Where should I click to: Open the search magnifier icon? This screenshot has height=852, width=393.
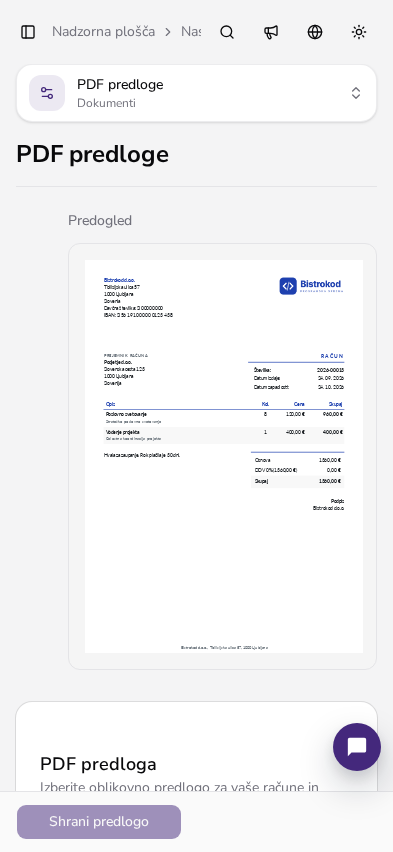click(x=227, y=32)
